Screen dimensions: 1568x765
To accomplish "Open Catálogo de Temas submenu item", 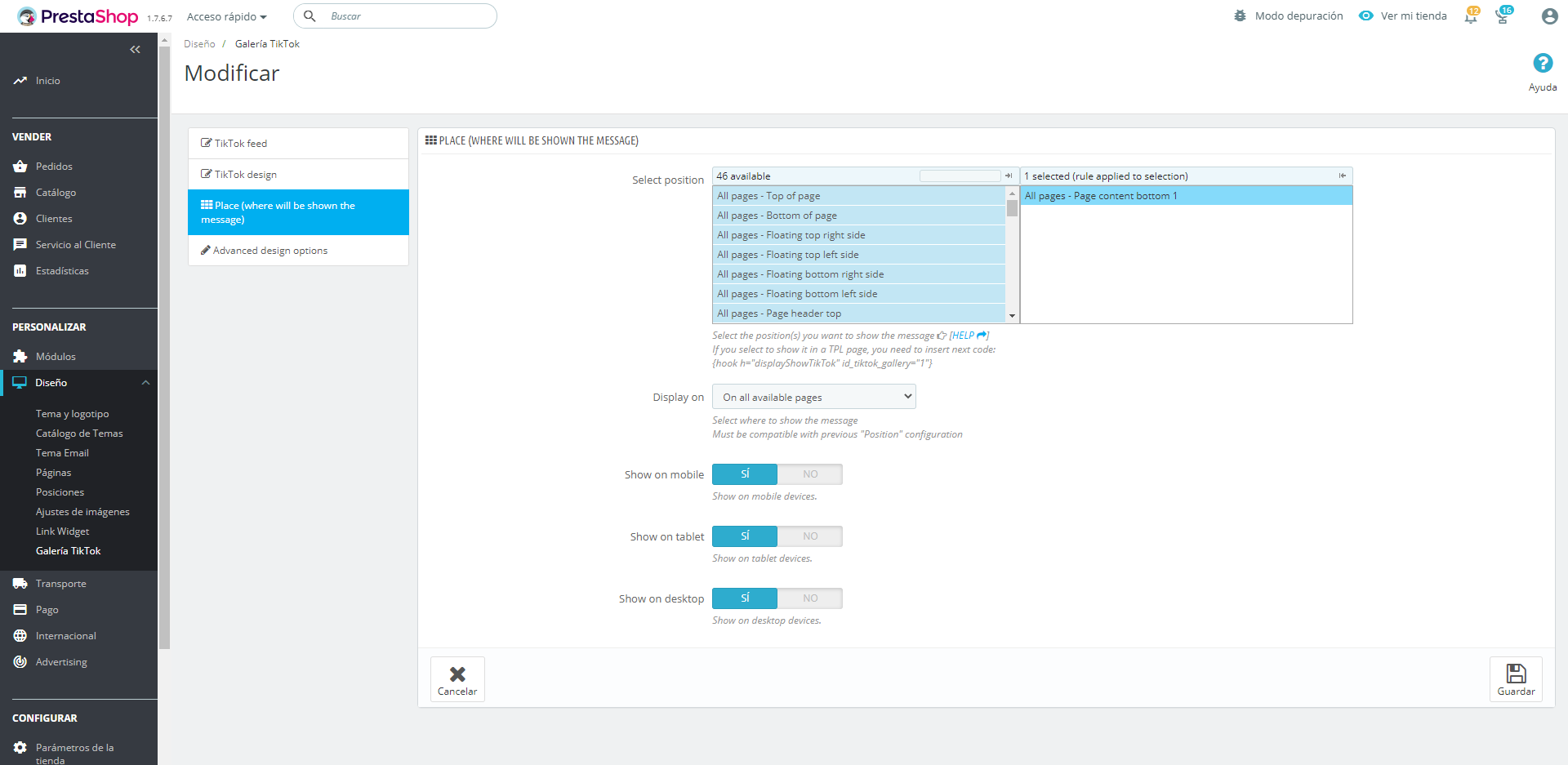I will 79,434.
